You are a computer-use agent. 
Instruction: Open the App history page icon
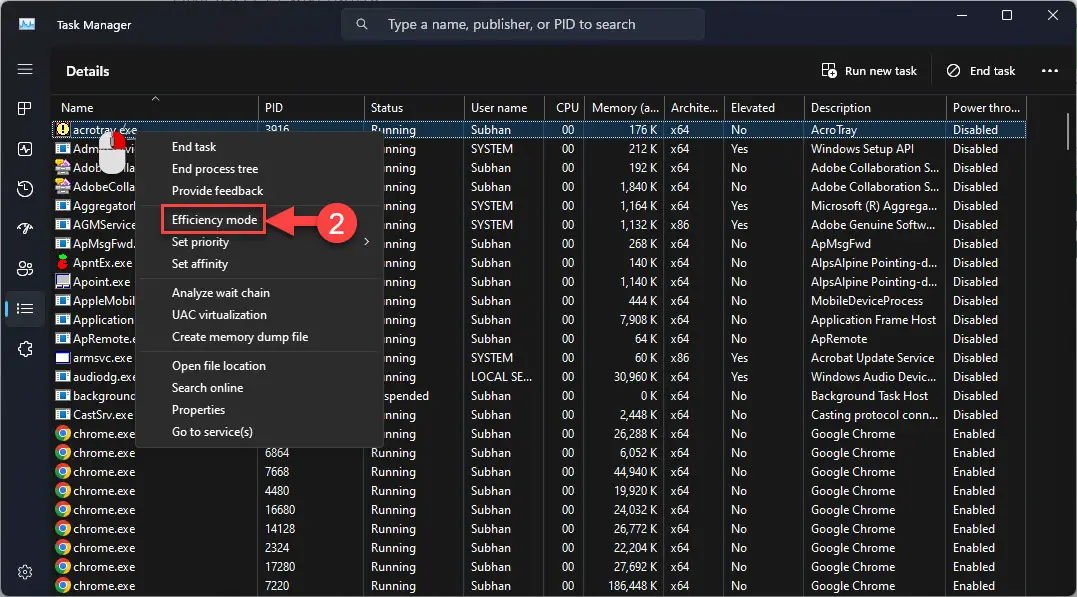(x=25, y=189)
